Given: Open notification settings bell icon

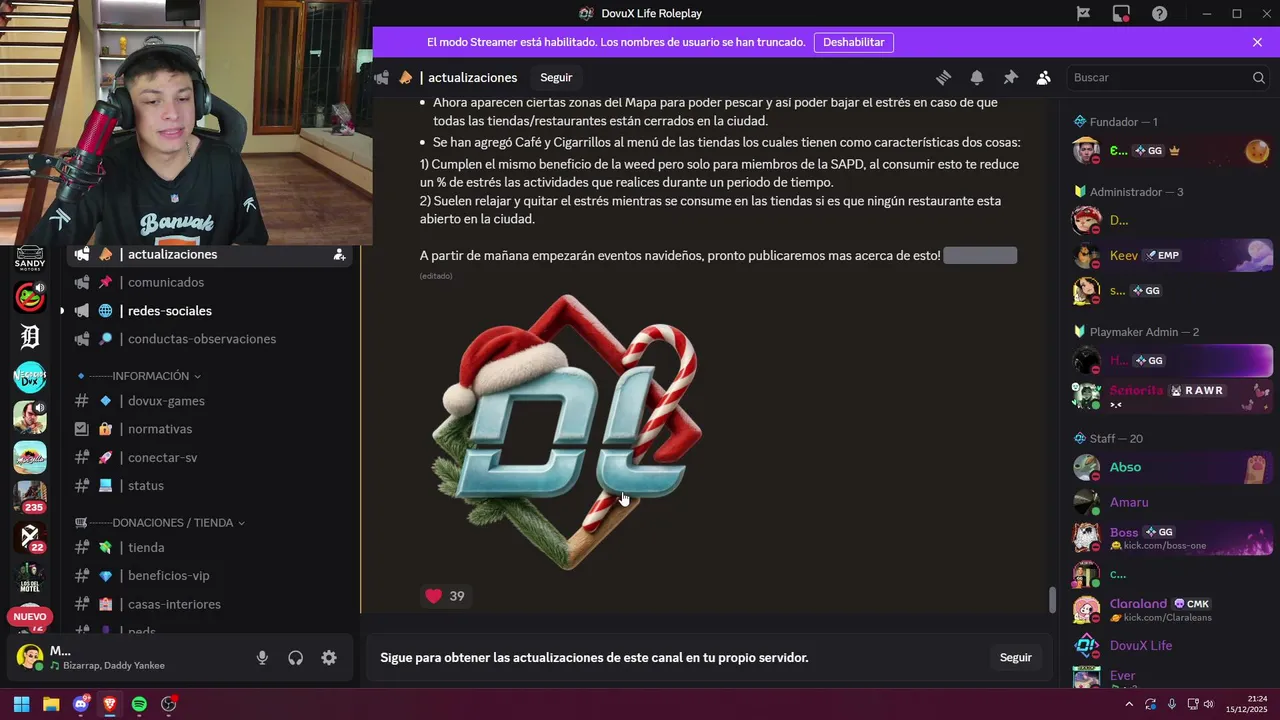Looking at the screenshot, I should (977, 77).
